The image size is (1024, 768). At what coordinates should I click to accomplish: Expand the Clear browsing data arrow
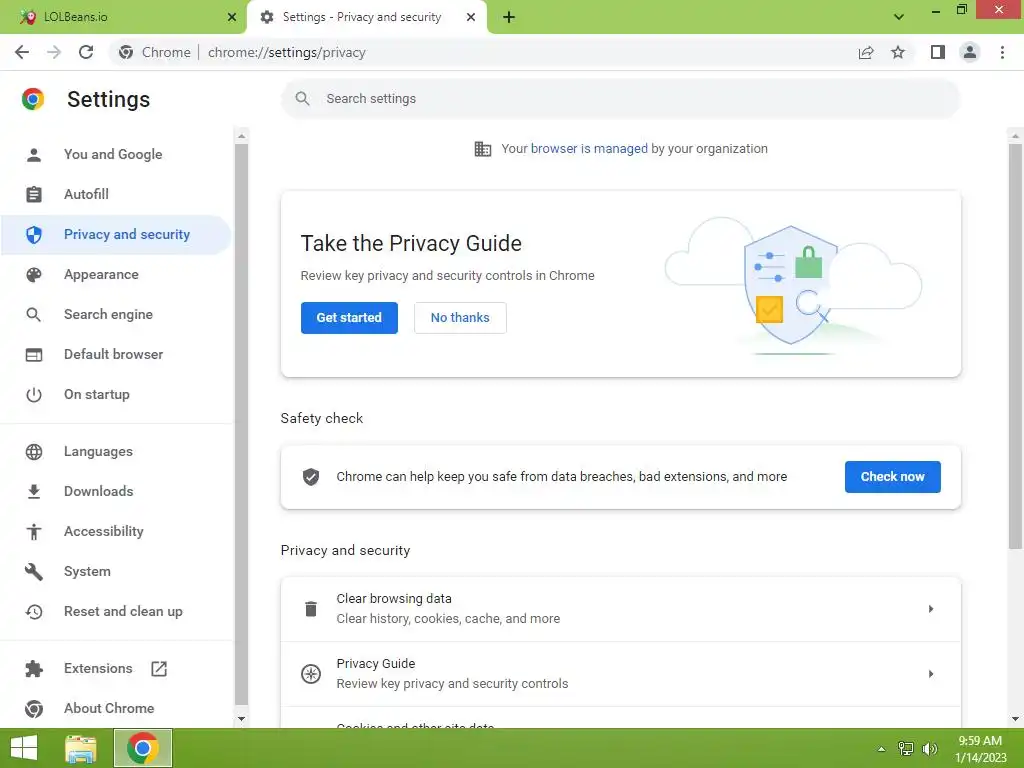click(931, 609)
